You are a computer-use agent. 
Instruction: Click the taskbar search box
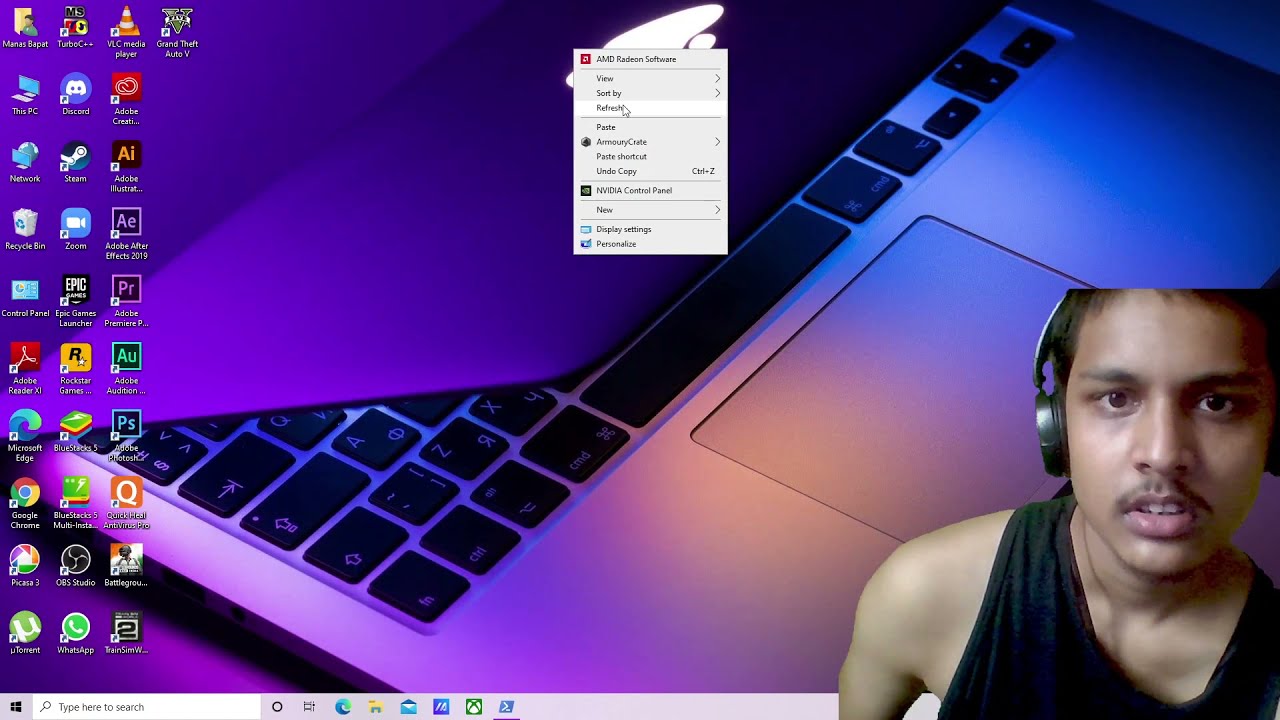pos(146,707)
